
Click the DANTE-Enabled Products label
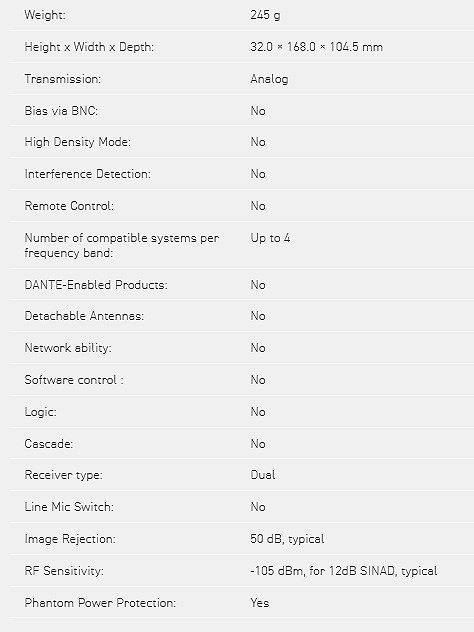coord(96,285)
